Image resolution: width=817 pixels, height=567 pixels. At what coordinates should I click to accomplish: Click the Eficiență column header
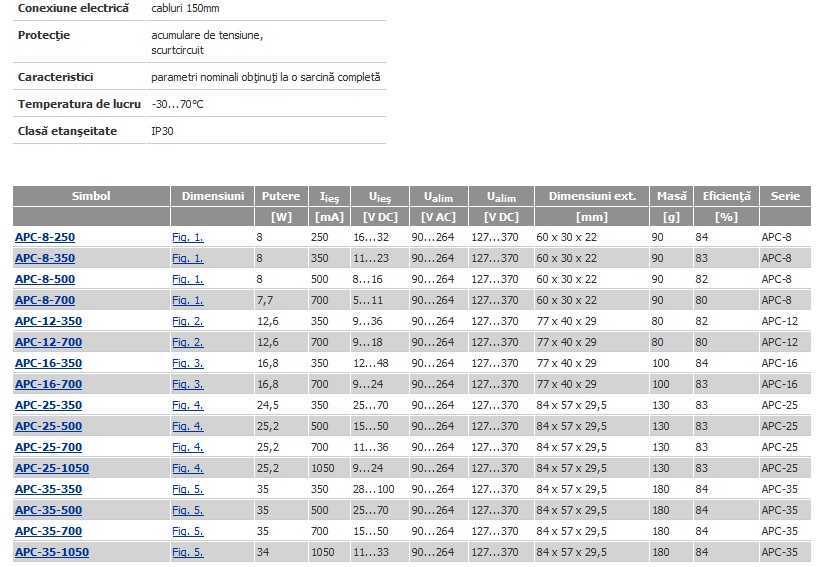point(726,196)
